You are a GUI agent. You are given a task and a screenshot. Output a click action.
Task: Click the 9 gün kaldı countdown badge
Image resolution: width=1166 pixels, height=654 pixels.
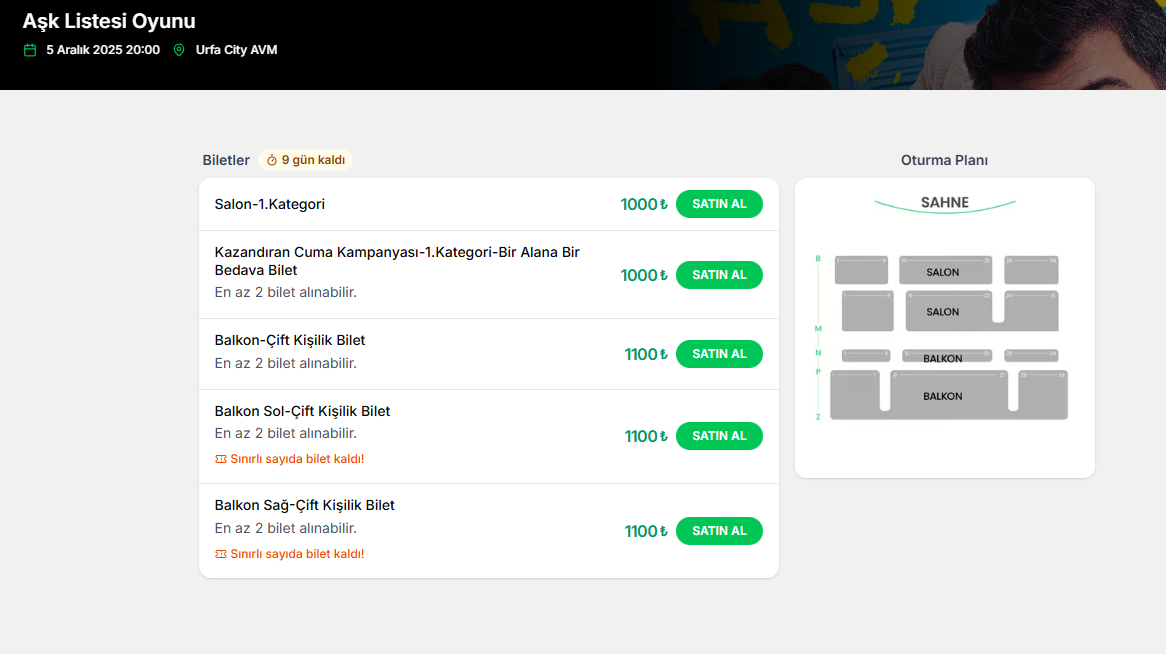[x=306, y=160]
